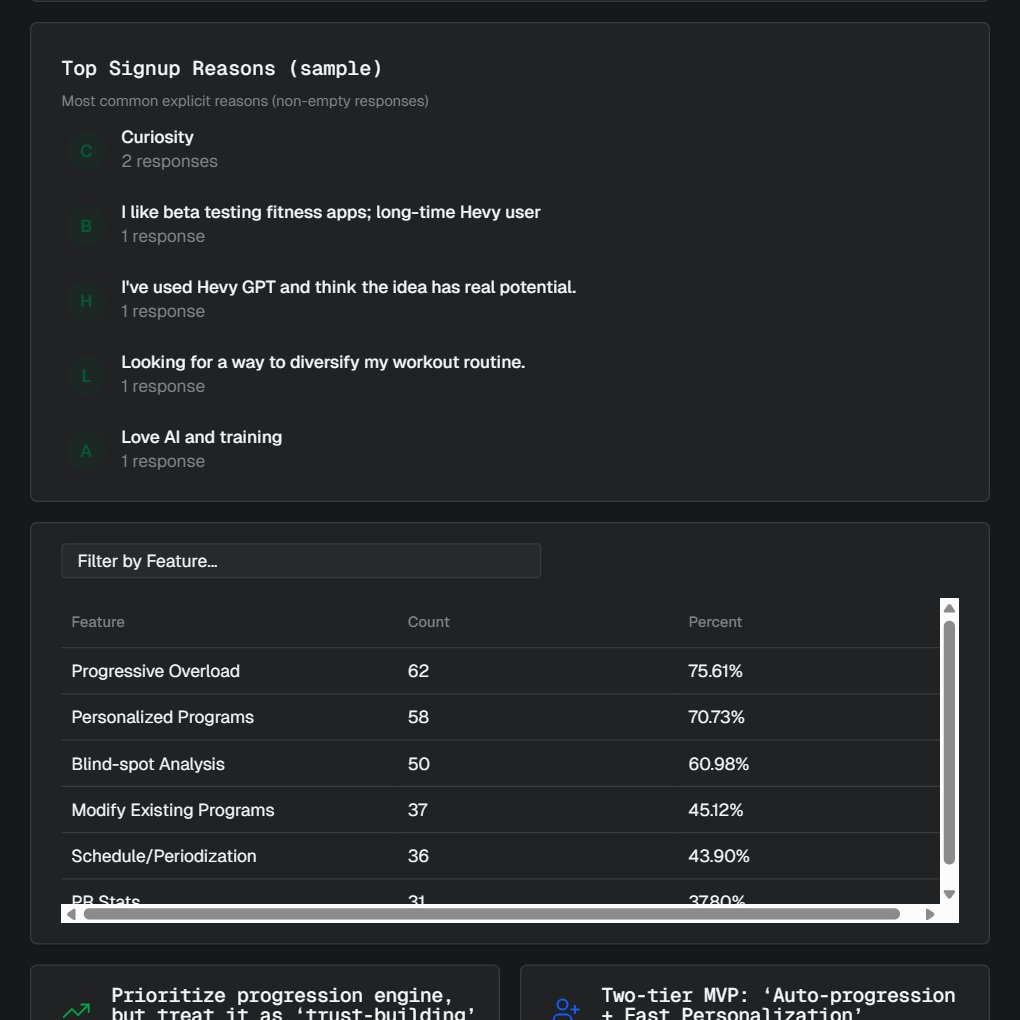
Task: Click the count value 58
Action: click(418, 717)
